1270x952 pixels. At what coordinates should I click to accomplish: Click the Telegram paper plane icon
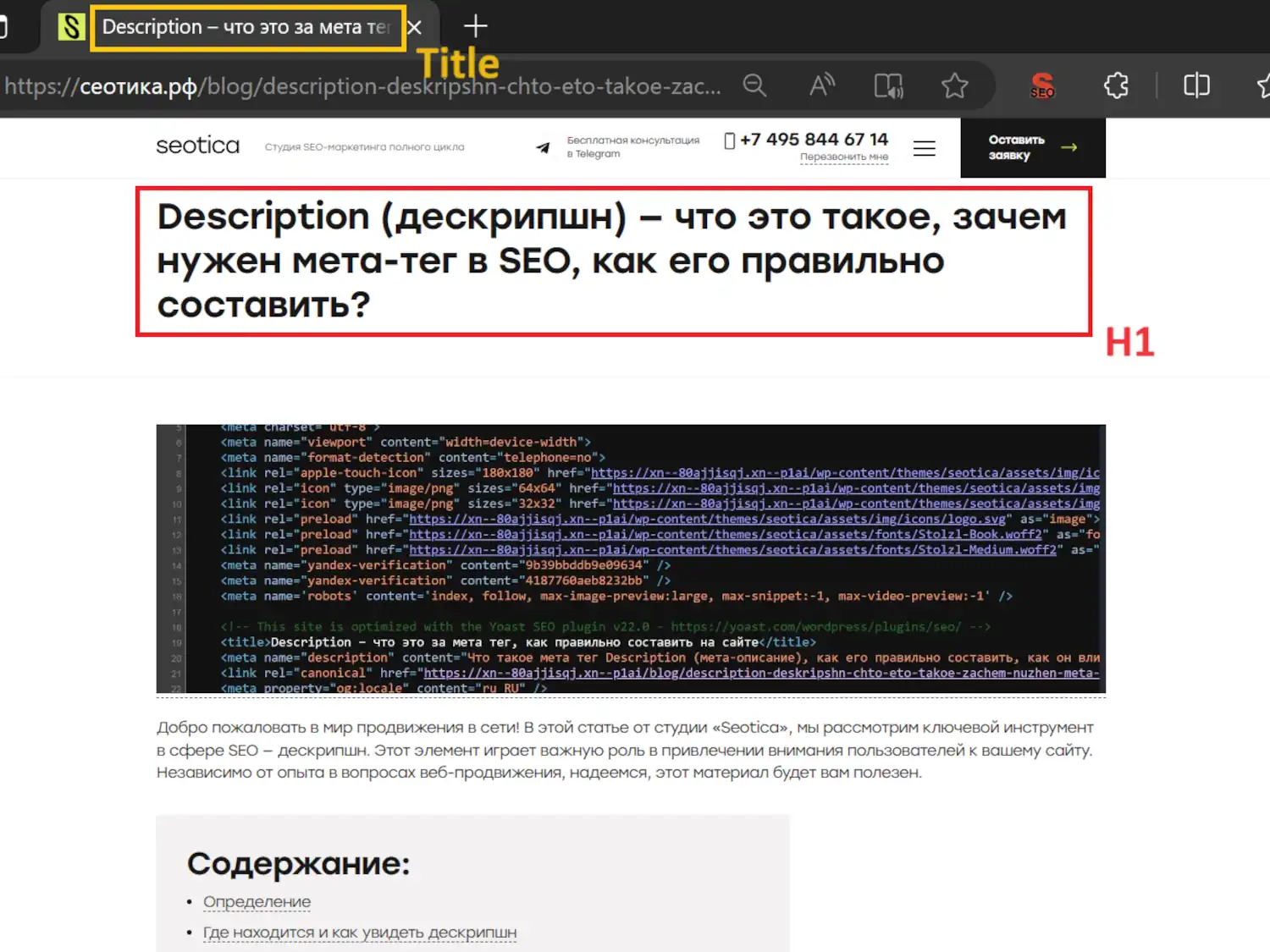543,148
